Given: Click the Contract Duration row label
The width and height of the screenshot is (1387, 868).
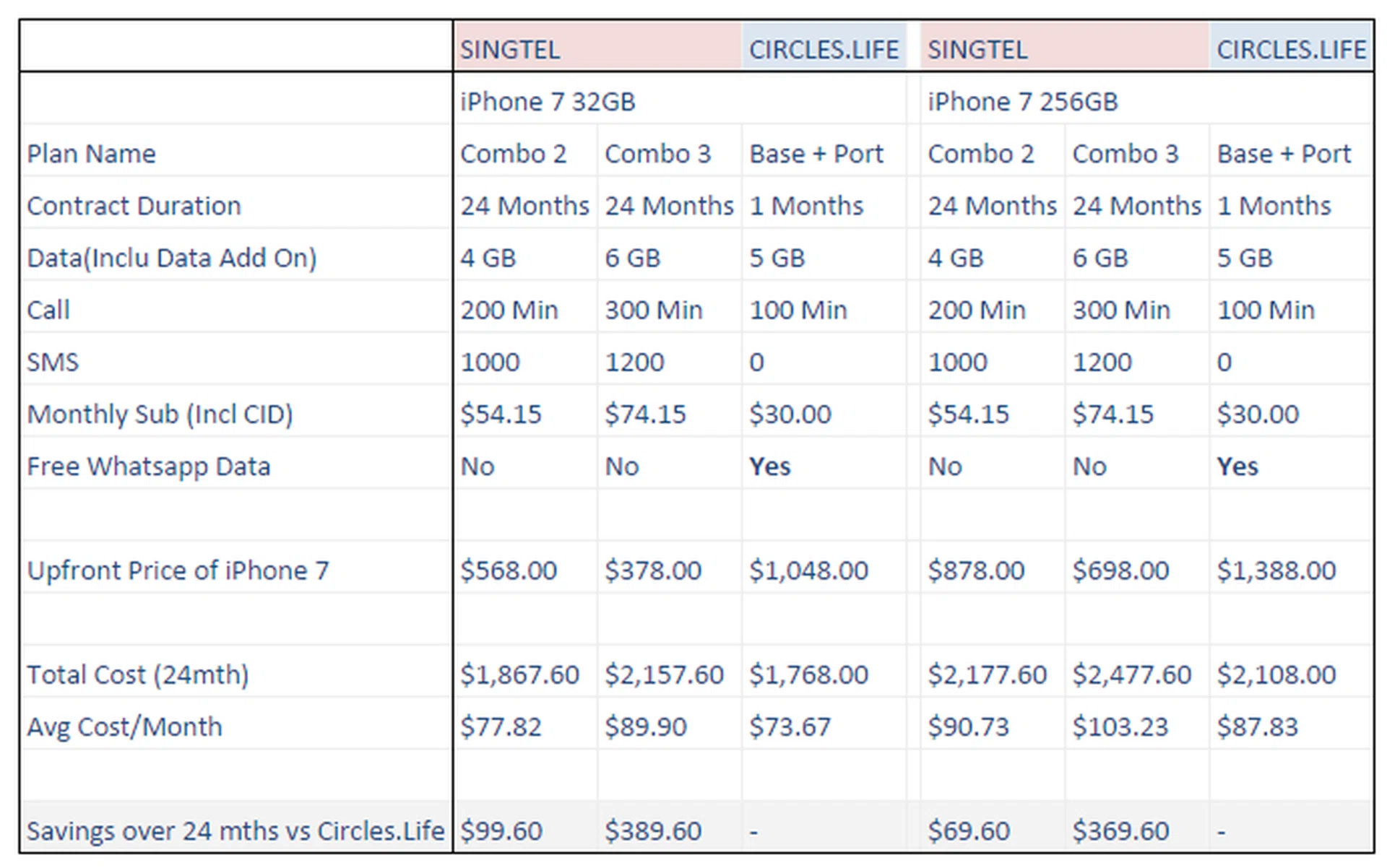Looking at the screenshot, I should click(x=134, y=206).
